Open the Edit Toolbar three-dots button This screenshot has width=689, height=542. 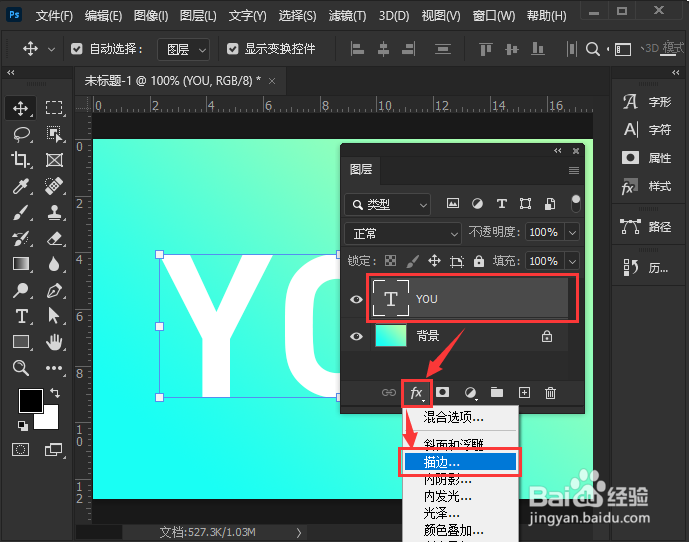(54, 368)
